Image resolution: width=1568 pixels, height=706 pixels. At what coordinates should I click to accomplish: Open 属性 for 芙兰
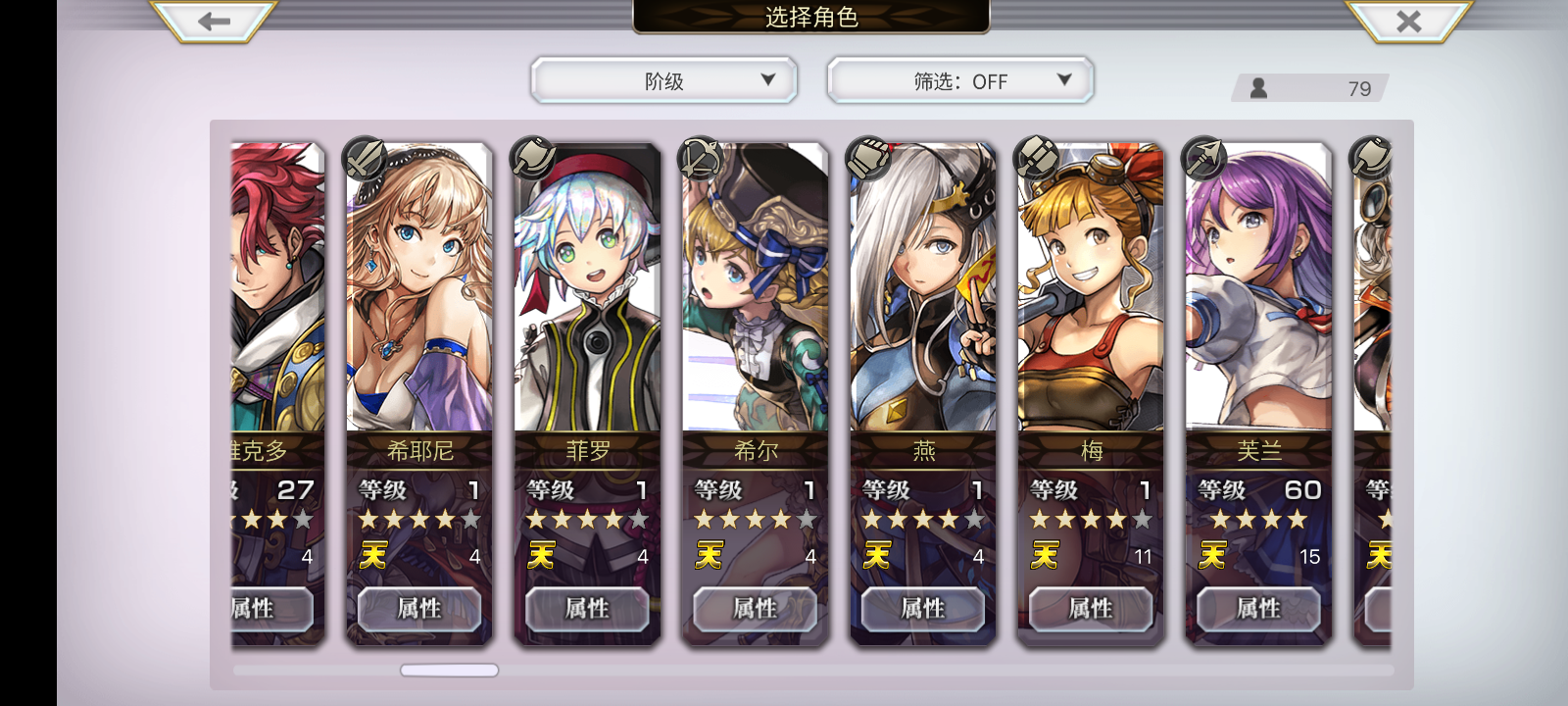[x=1258, y=609]
